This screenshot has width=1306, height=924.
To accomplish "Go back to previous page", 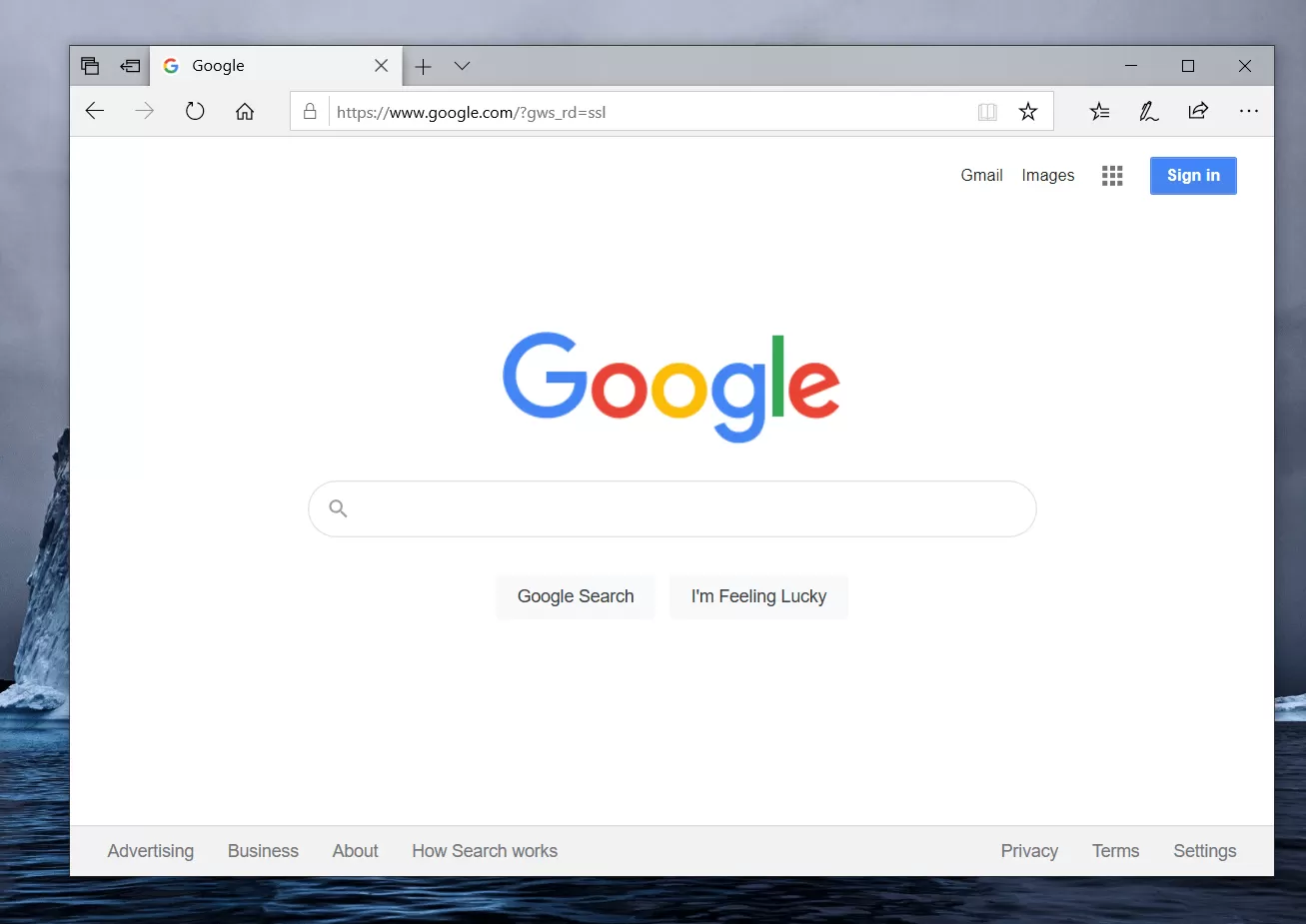I will (95, 111).
